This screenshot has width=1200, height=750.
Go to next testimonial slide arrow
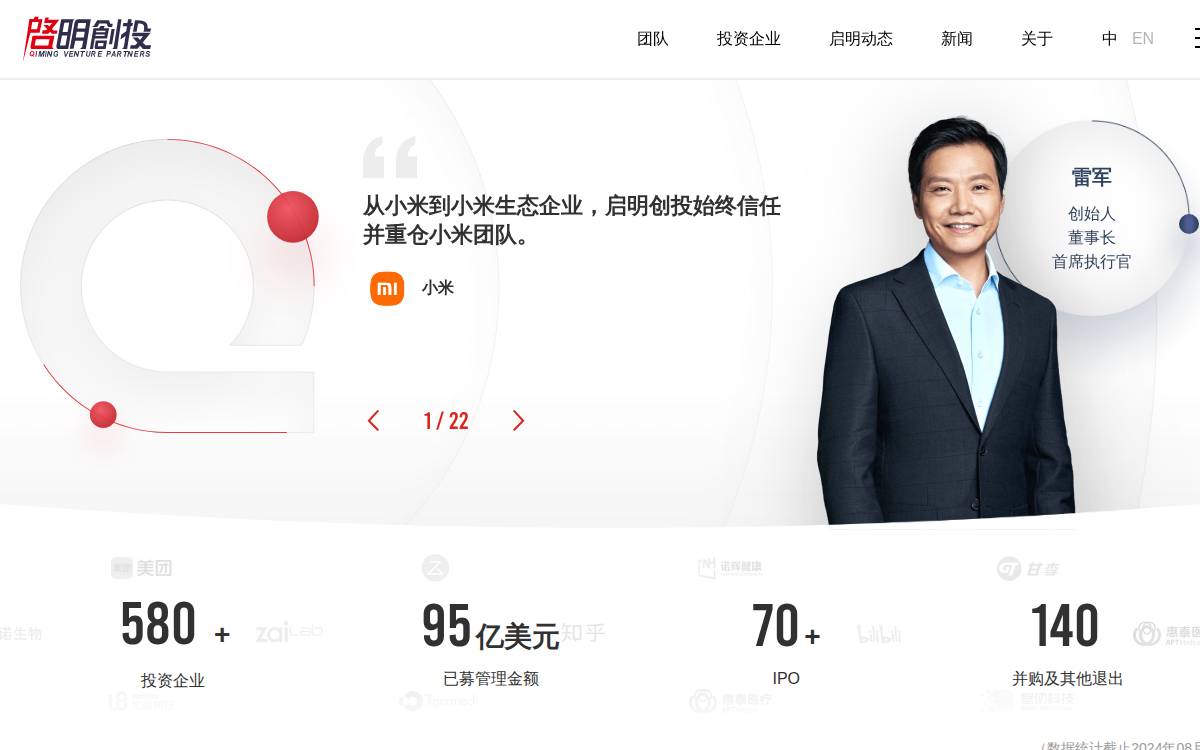click(x=518, y=421)
